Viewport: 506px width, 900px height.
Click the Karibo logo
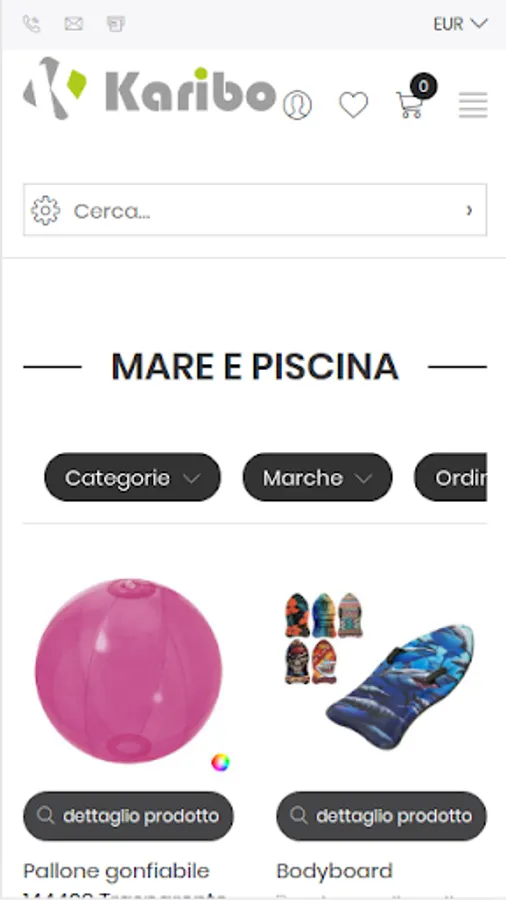(149, 88)
